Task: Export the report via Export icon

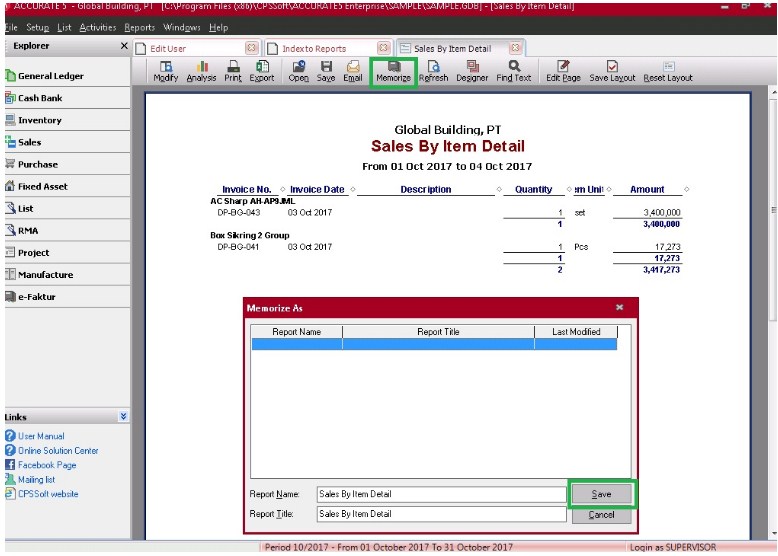Action: [x=261, y=71]
